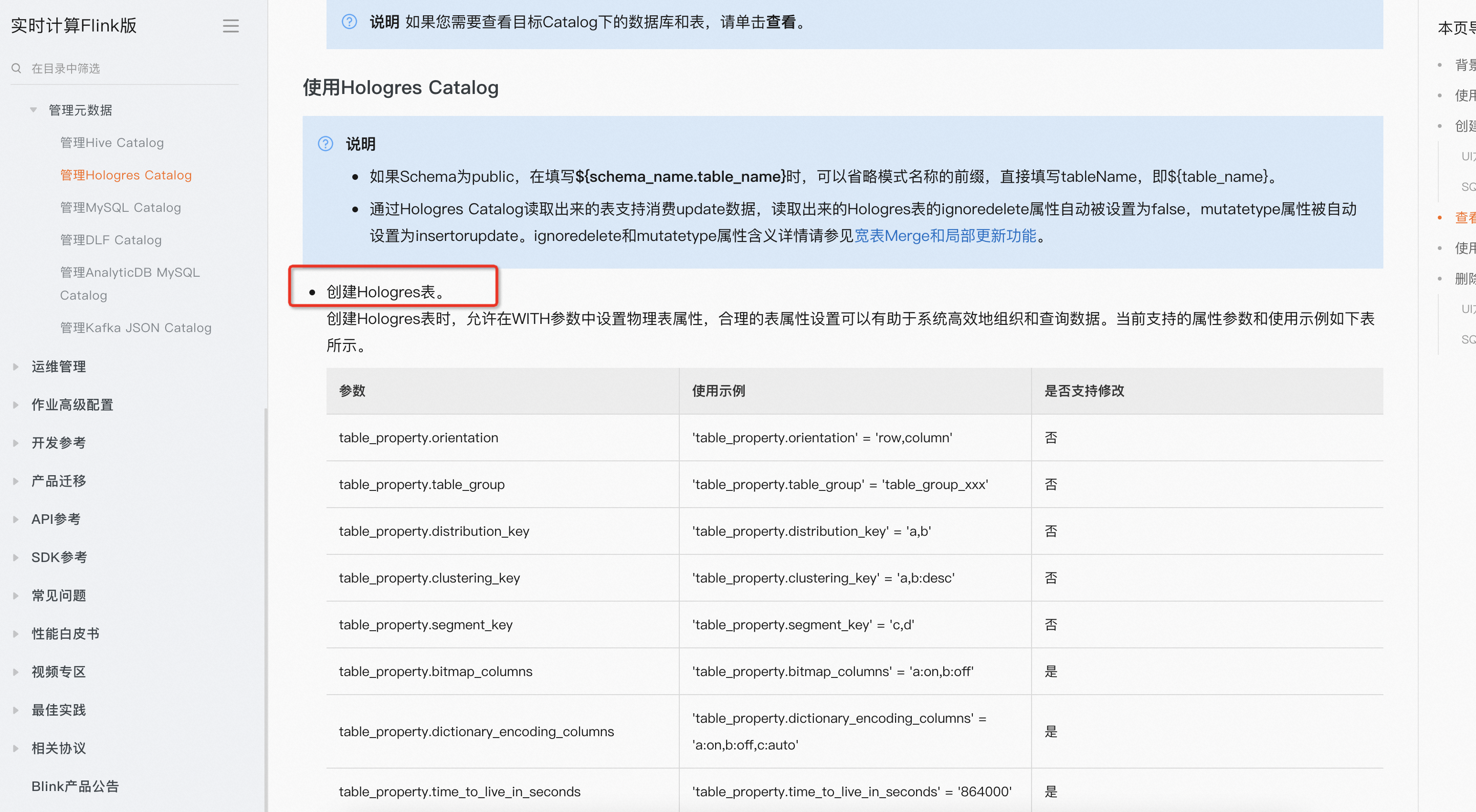Screen dimensions: 1476x812
Task: Click the search magnifier icon in sidebar
Action: 17,69
